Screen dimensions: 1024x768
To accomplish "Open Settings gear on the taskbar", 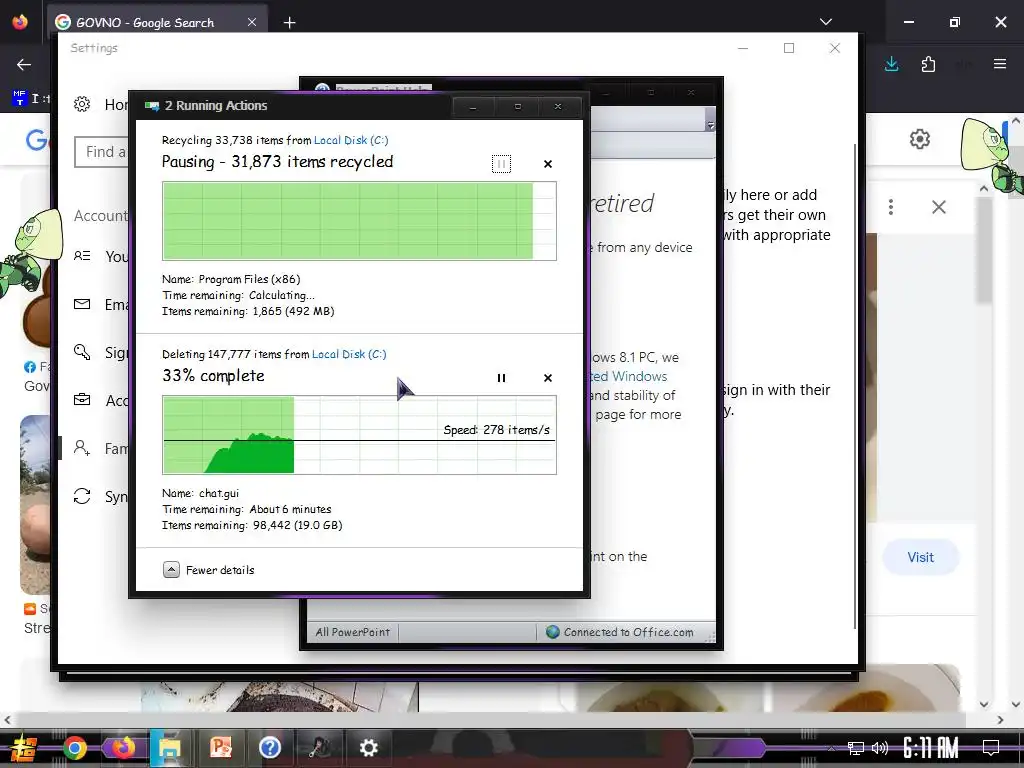I will click(368, 748).
